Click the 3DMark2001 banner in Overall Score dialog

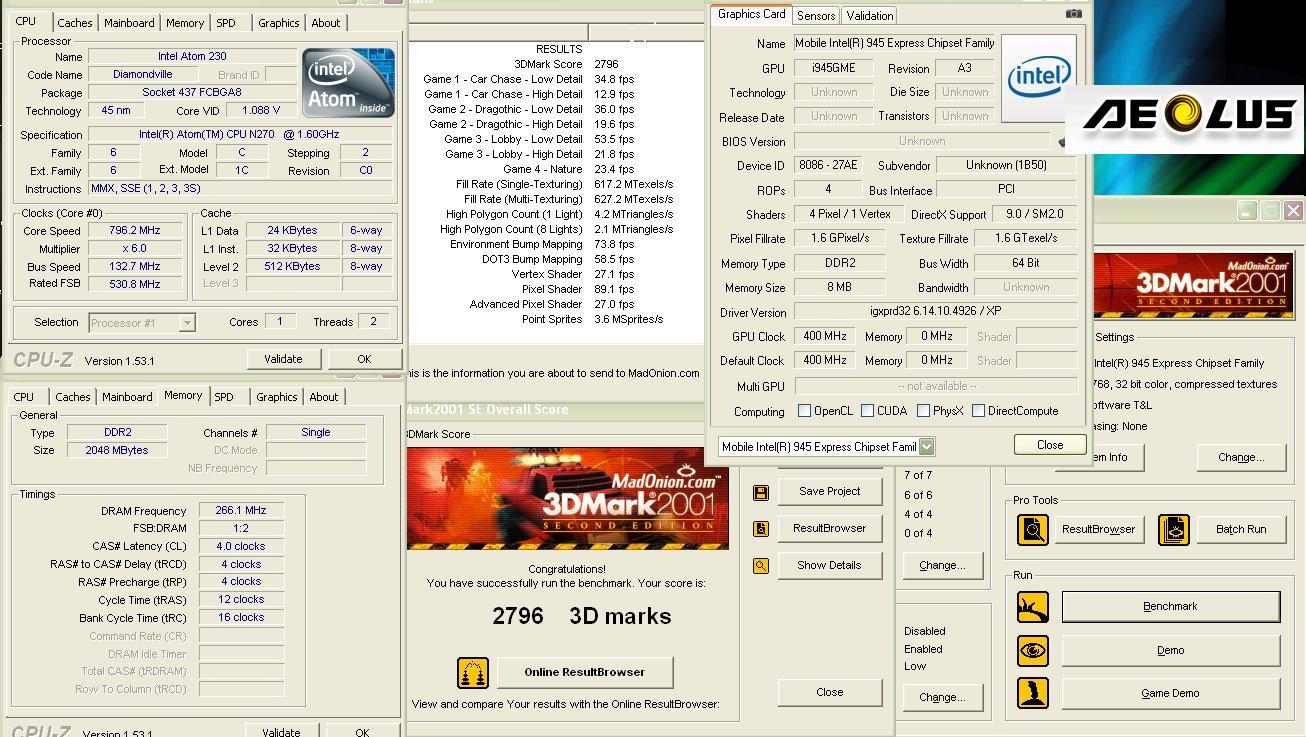(x=567, y=497)
